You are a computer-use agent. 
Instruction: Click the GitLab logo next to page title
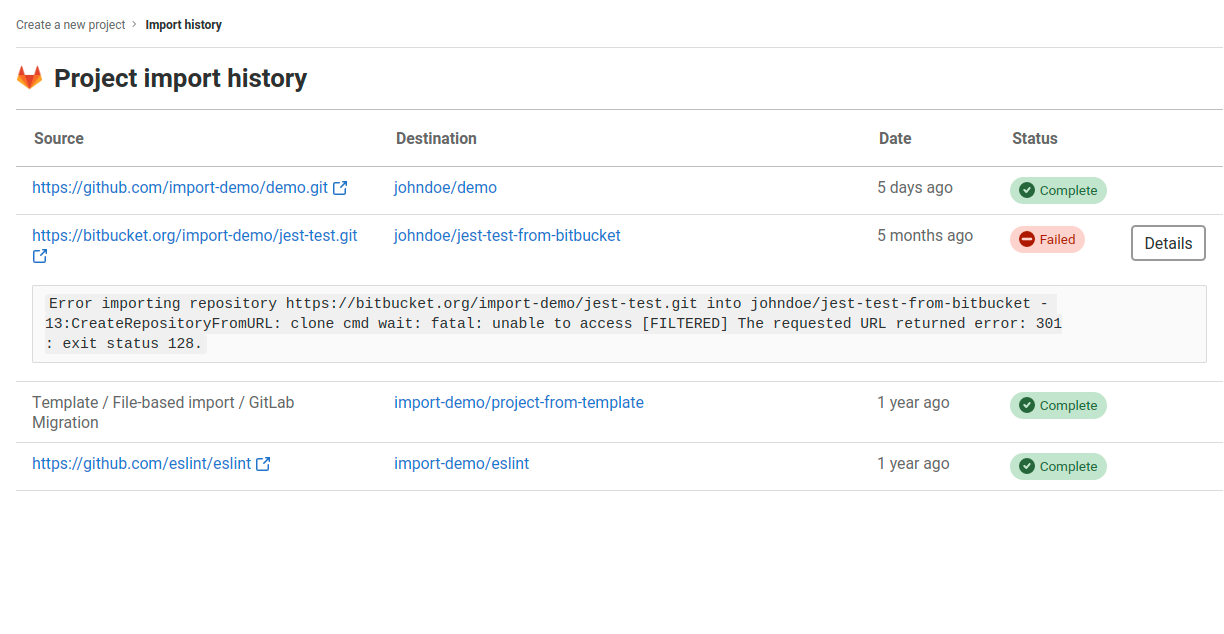(29, 76)
